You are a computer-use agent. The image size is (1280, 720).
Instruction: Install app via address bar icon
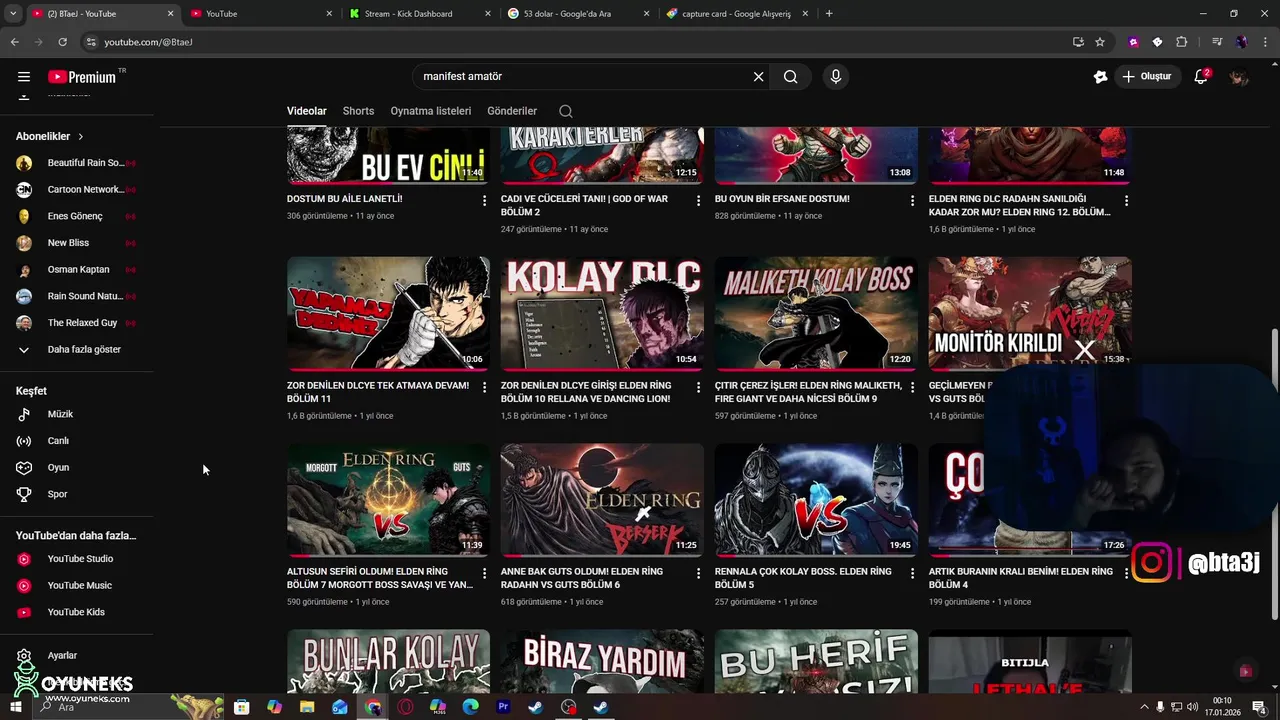click(1078, 42)
